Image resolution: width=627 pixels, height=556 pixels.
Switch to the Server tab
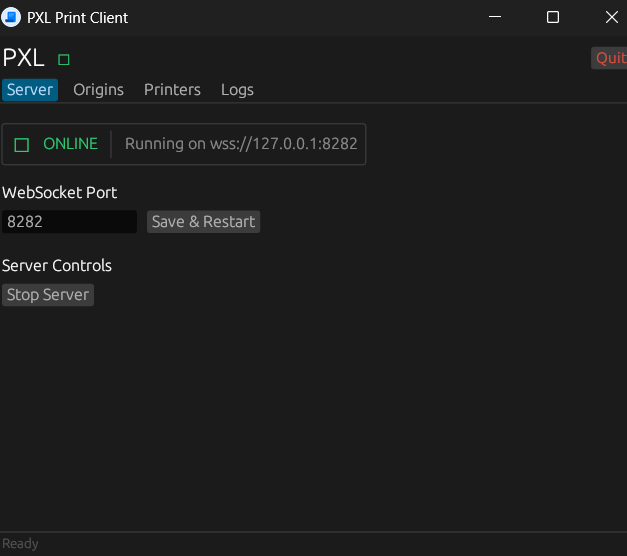(30, 90)
